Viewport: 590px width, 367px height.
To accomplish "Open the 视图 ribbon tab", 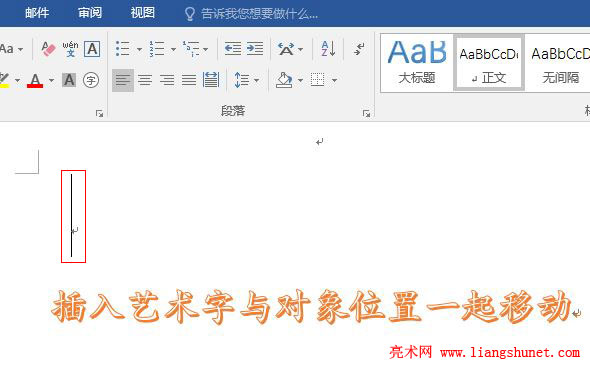I will 142,13.
